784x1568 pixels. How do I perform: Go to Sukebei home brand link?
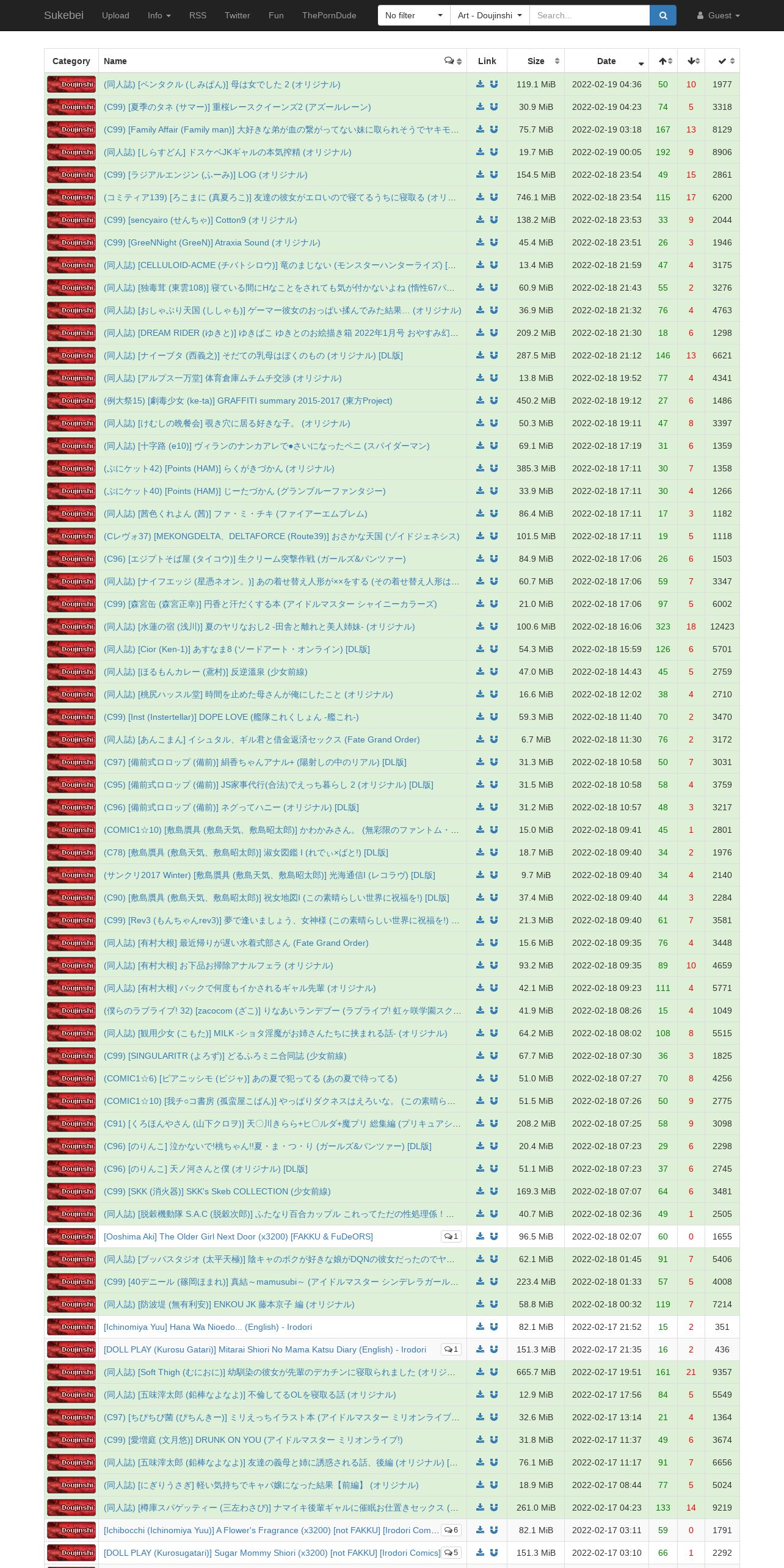[64, 15]
